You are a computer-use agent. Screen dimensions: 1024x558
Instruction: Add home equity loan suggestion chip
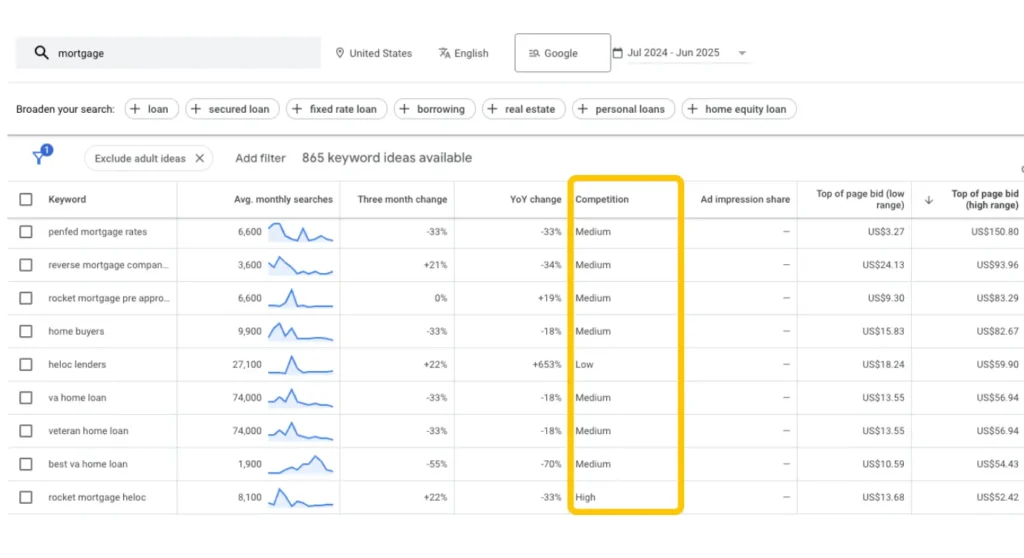(739, 109)
